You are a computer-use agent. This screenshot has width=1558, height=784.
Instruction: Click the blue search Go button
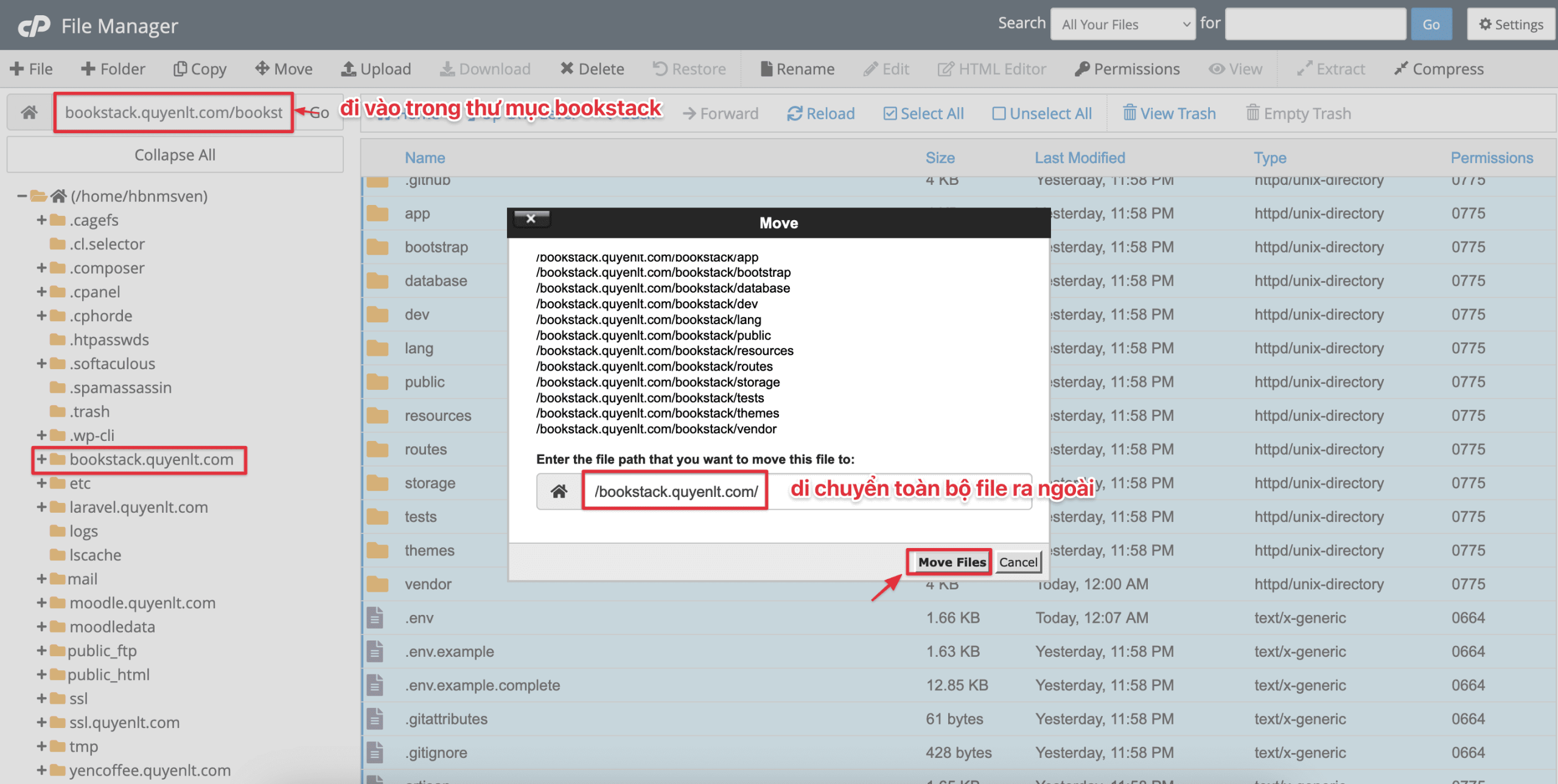(x=1431, y=24)
